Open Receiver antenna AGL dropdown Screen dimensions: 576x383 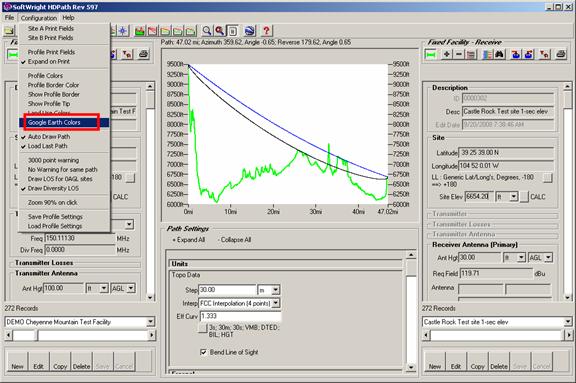[548, 258]
